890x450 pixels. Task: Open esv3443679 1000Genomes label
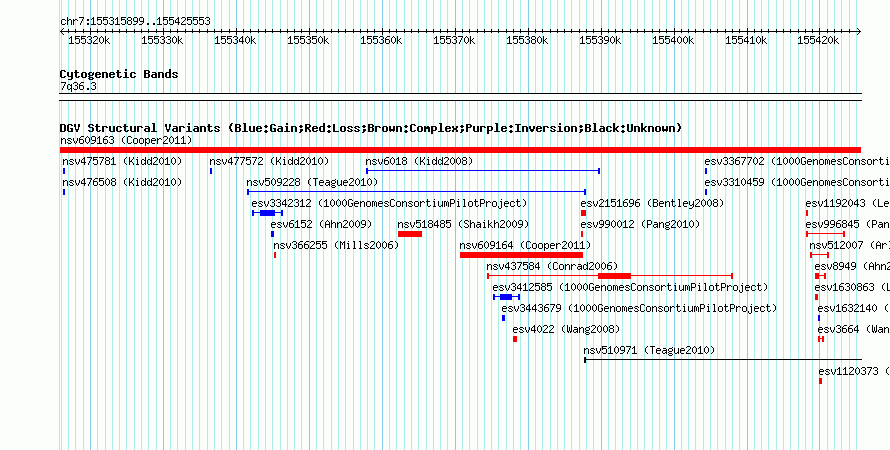[x=639, y=308]
